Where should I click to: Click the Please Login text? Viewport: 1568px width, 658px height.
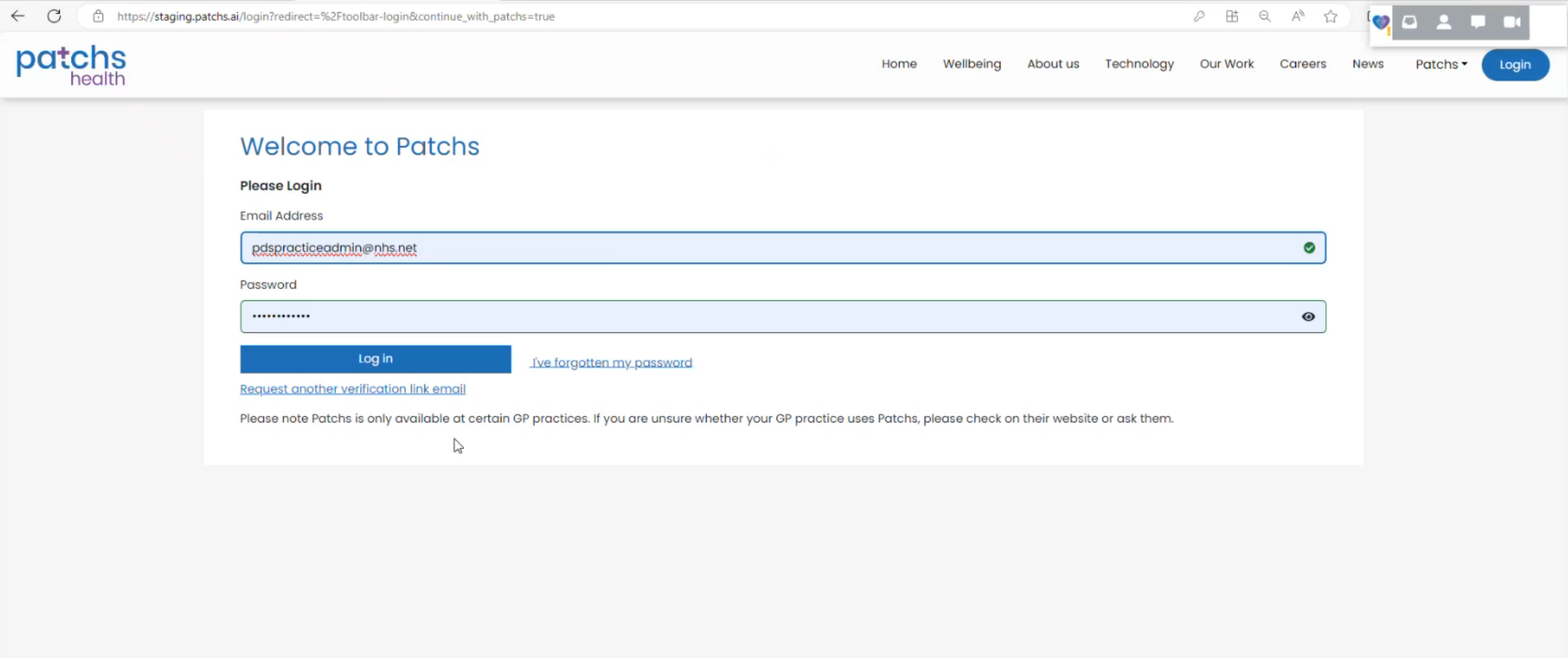click(x=280, y=186)
